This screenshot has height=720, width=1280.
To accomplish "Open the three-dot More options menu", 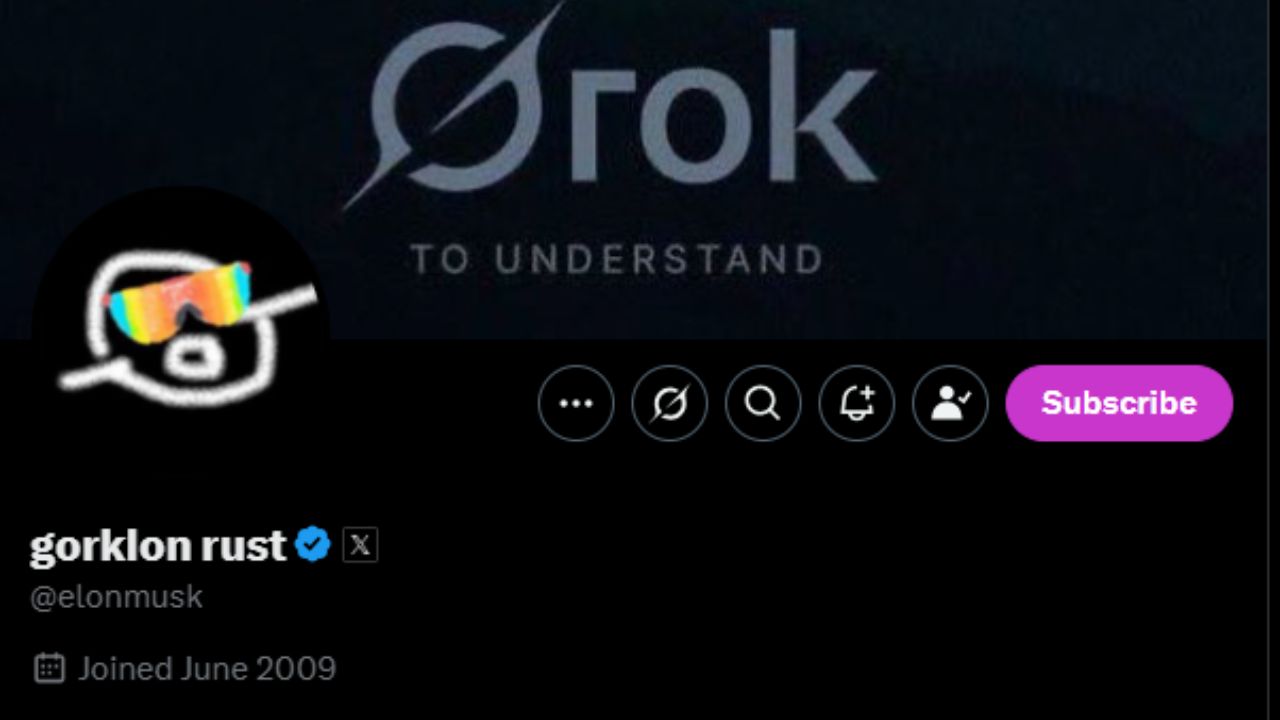I will (576, 403).
